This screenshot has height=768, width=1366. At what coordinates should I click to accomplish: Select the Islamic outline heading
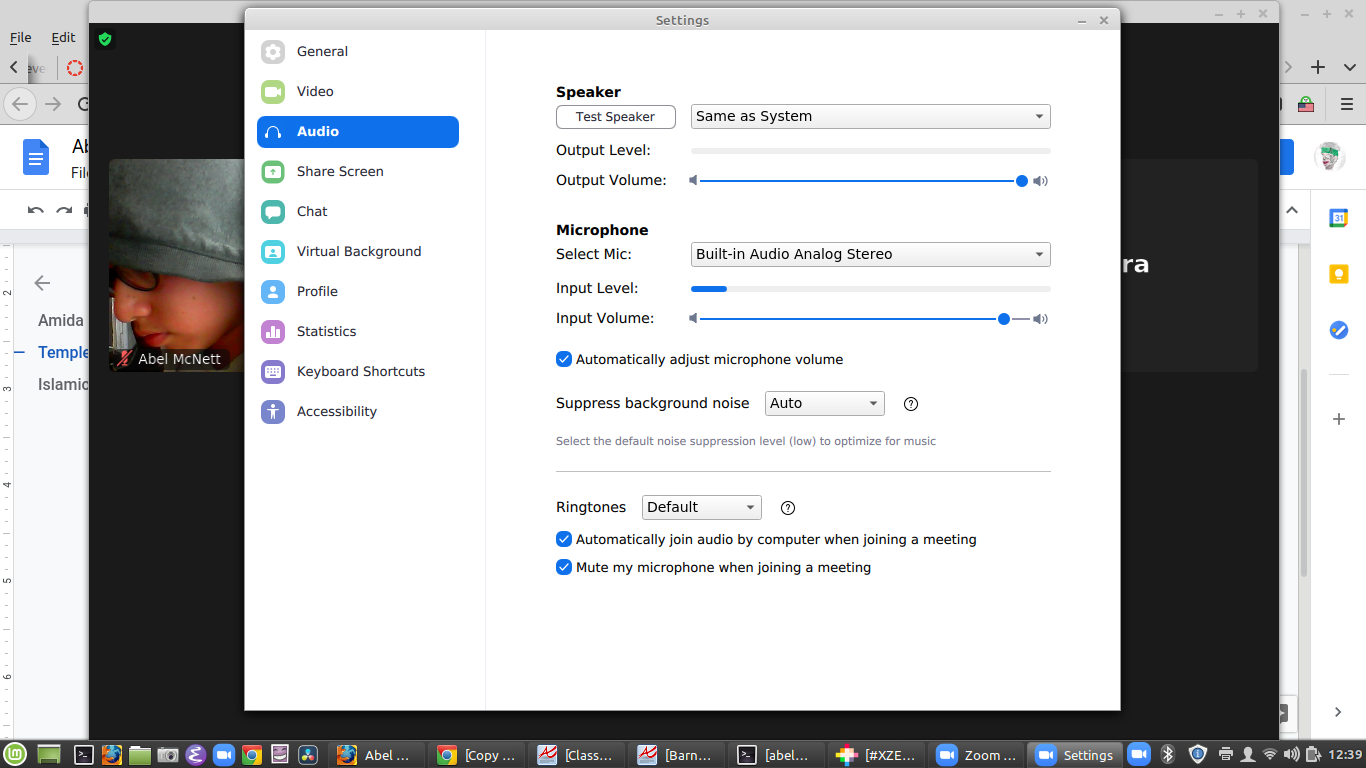pyautogui.click(x=63, y=384)
